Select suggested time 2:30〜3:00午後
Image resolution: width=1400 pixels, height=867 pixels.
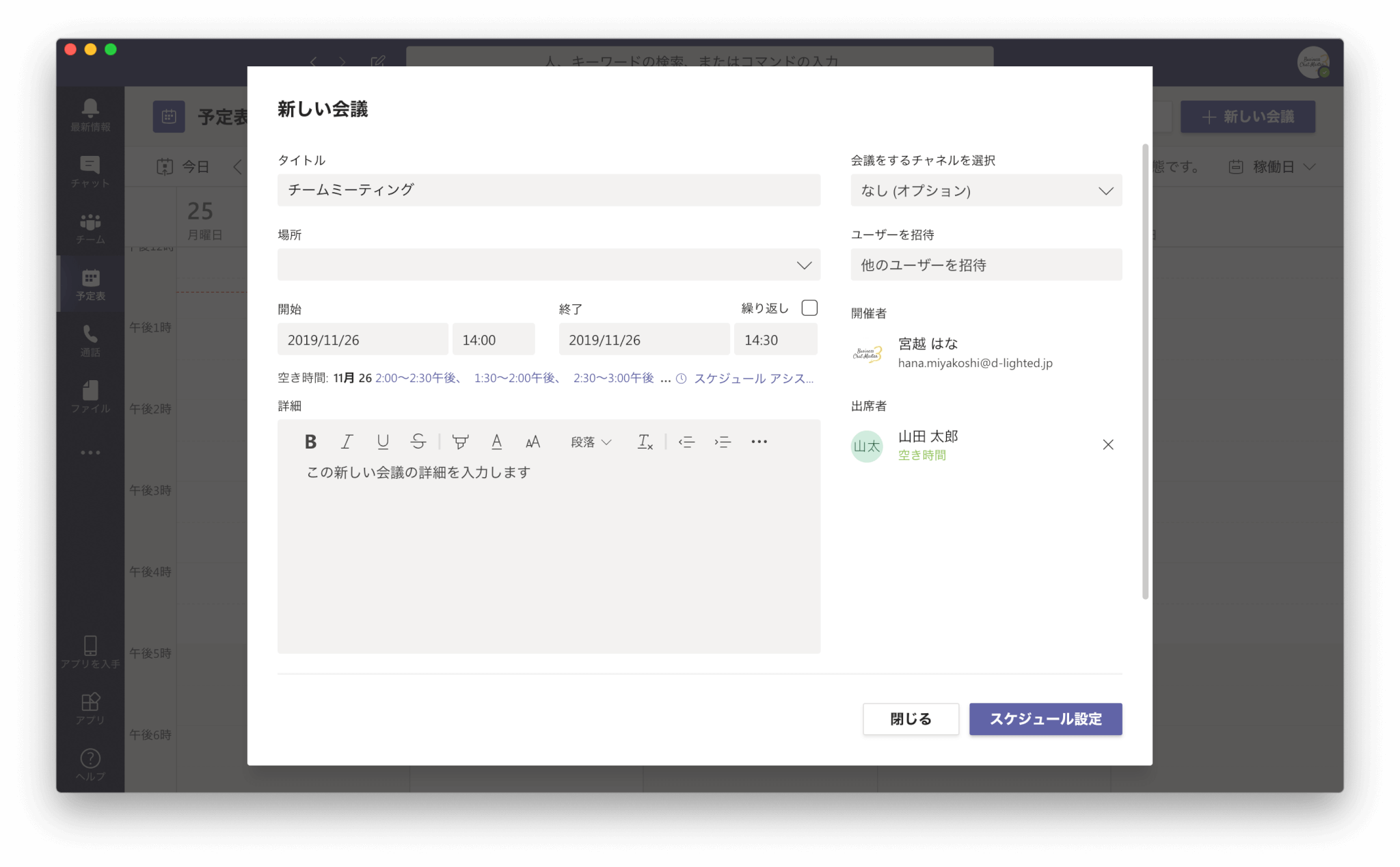click(613, 378)
